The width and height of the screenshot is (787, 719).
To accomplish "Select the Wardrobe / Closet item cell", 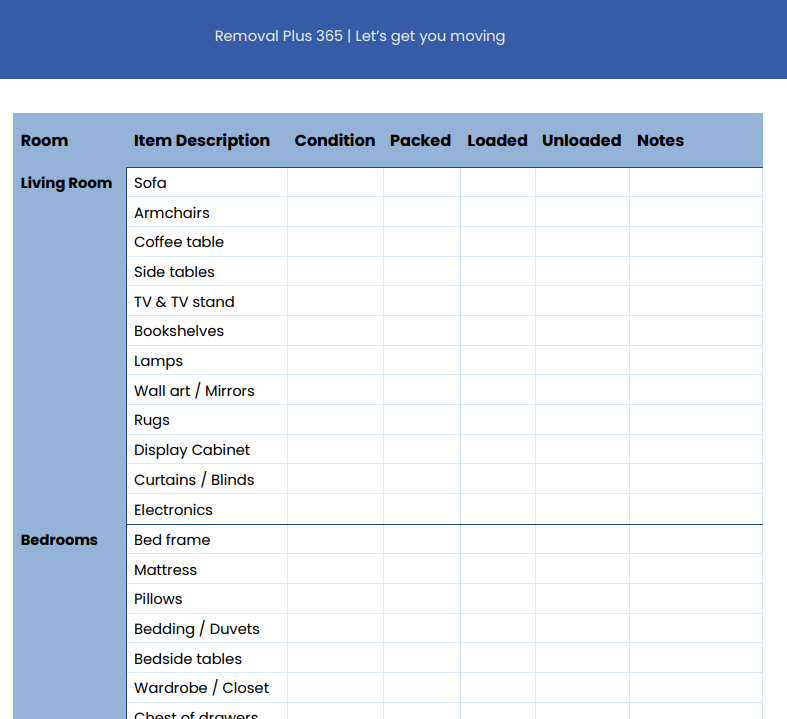I will 207,688.
